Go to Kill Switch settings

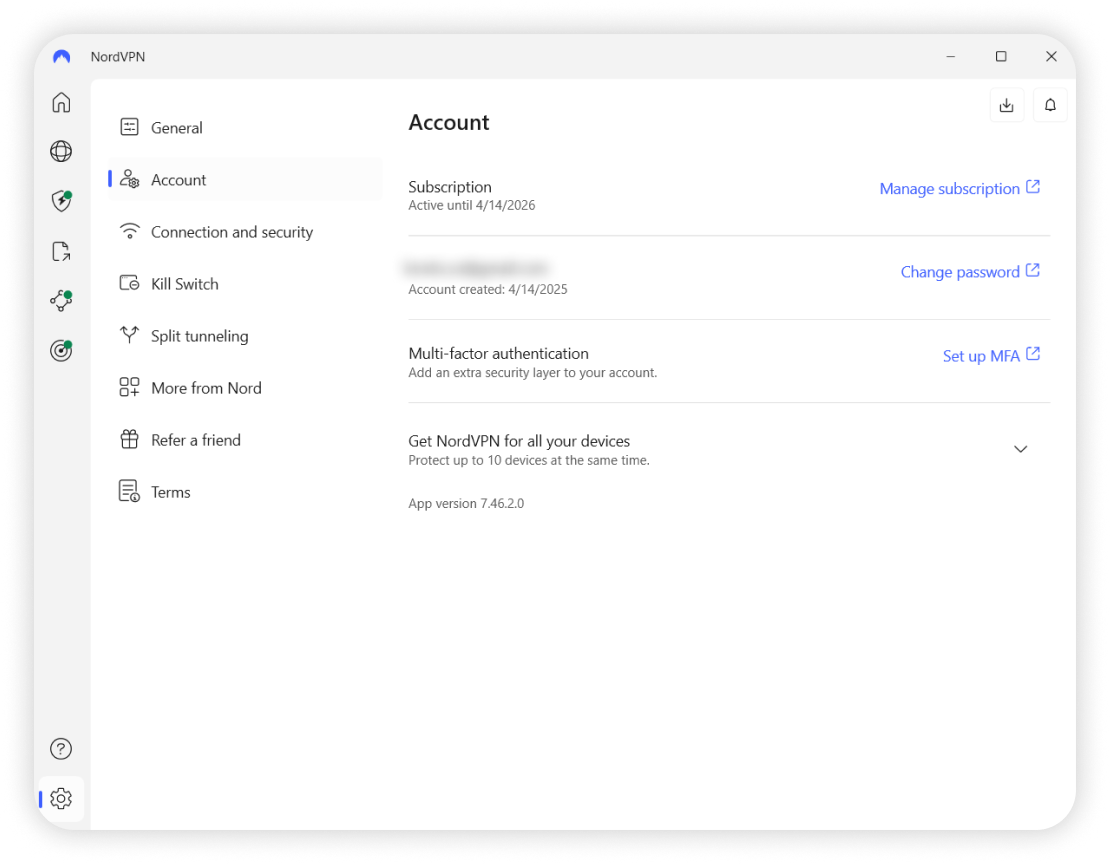coord(184,284)
